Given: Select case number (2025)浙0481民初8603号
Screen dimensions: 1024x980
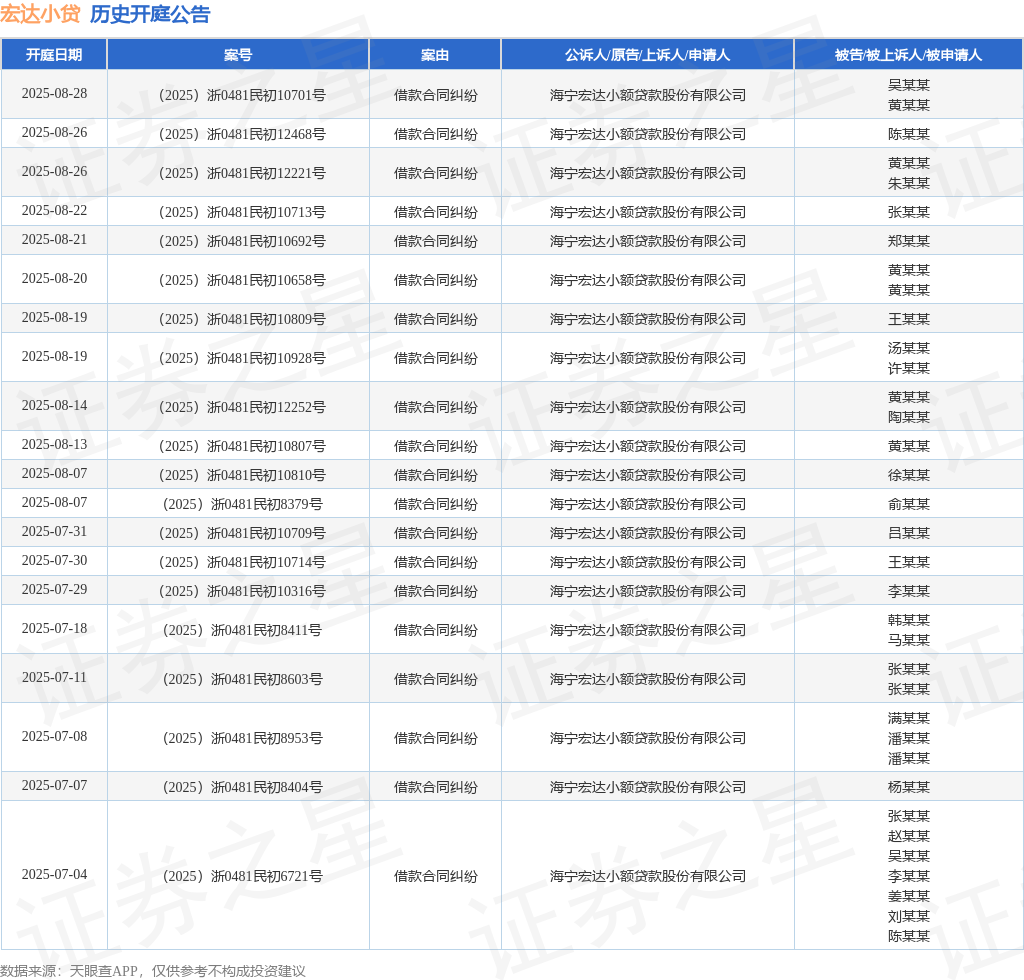Looking at the screenshot, I should pos(242,679).
